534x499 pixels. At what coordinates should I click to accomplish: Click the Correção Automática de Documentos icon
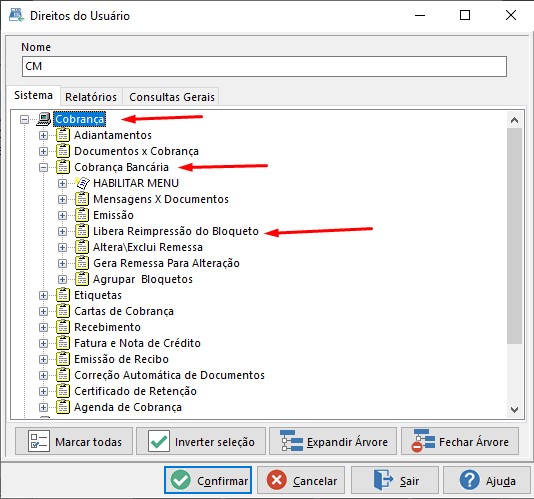coord(63,375)
